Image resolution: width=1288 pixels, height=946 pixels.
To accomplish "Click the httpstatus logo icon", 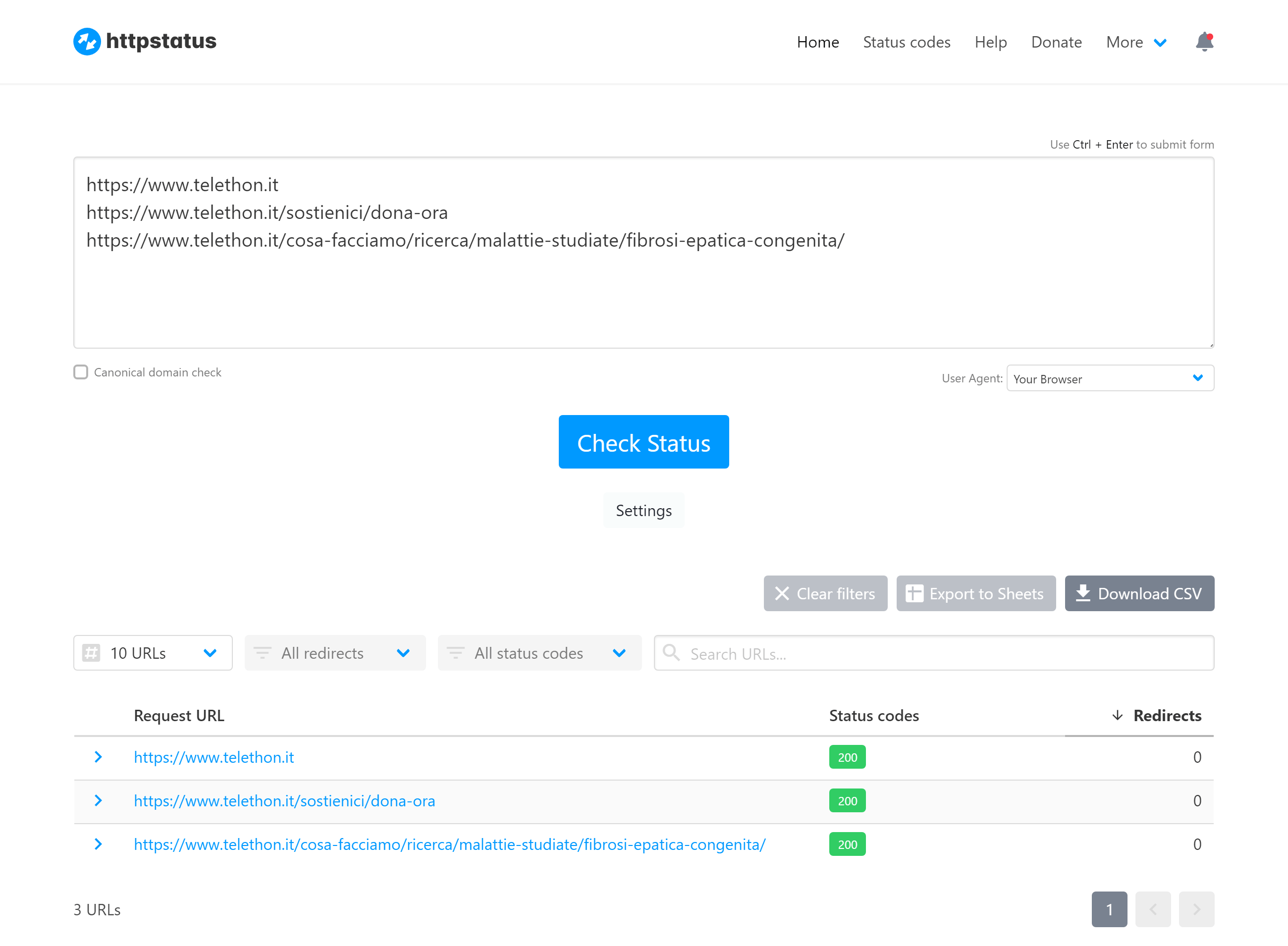I will [x=87, y=42].
